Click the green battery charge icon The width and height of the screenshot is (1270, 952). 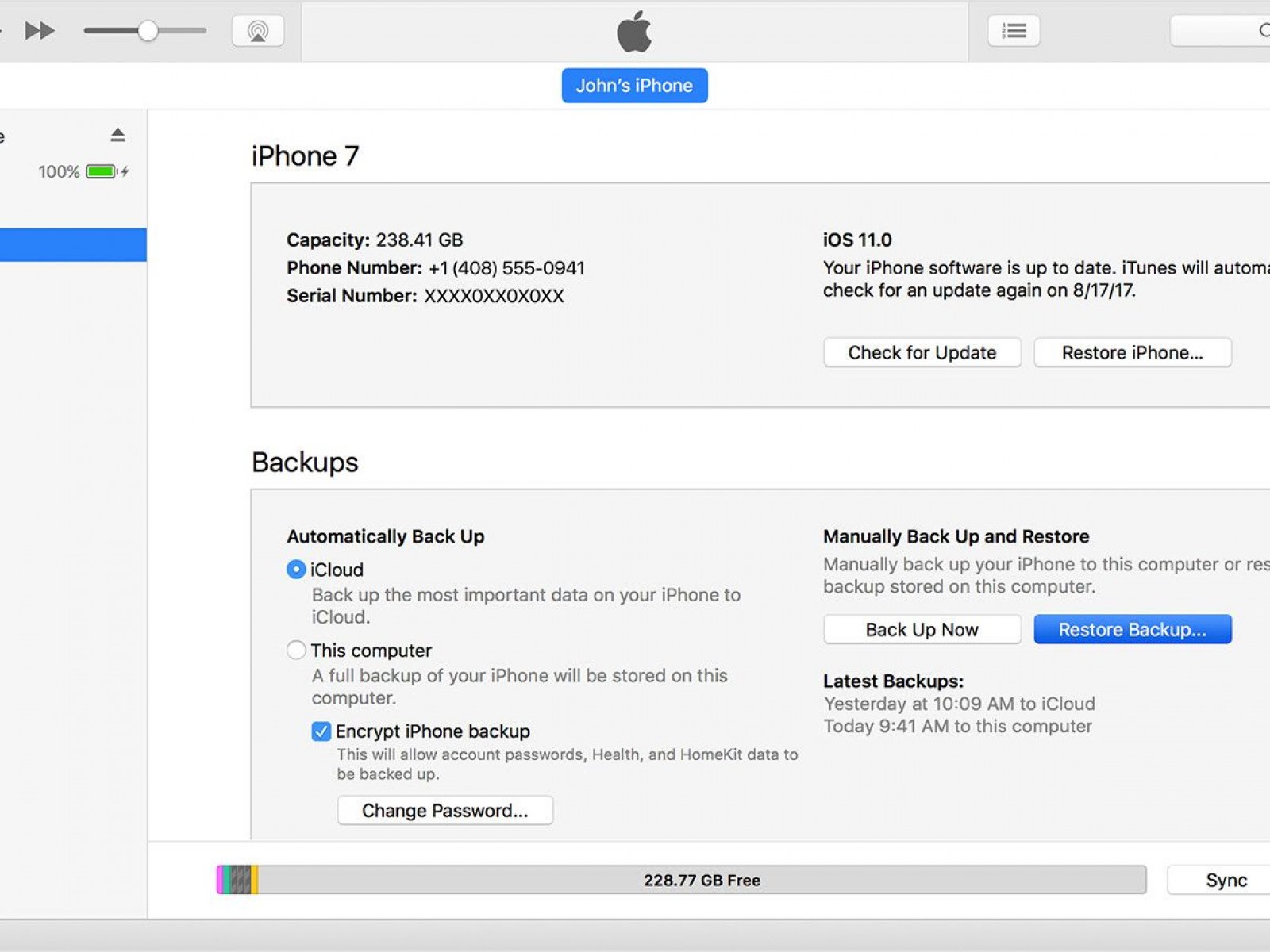102,171
